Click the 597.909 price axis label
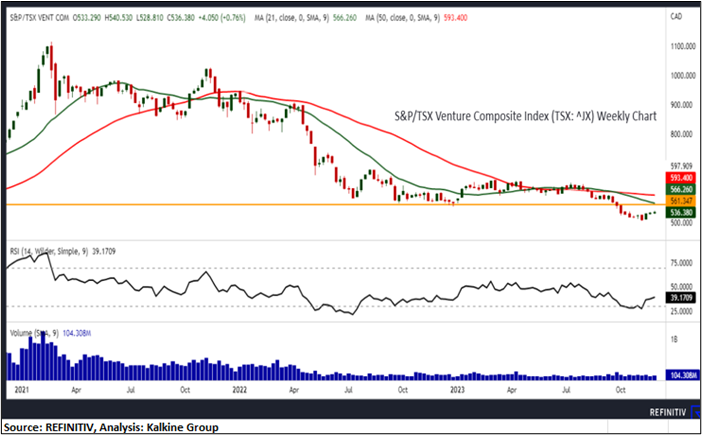The height and width of the screenshot is (435, 702). pyautogui.click(x=681, y=166)
